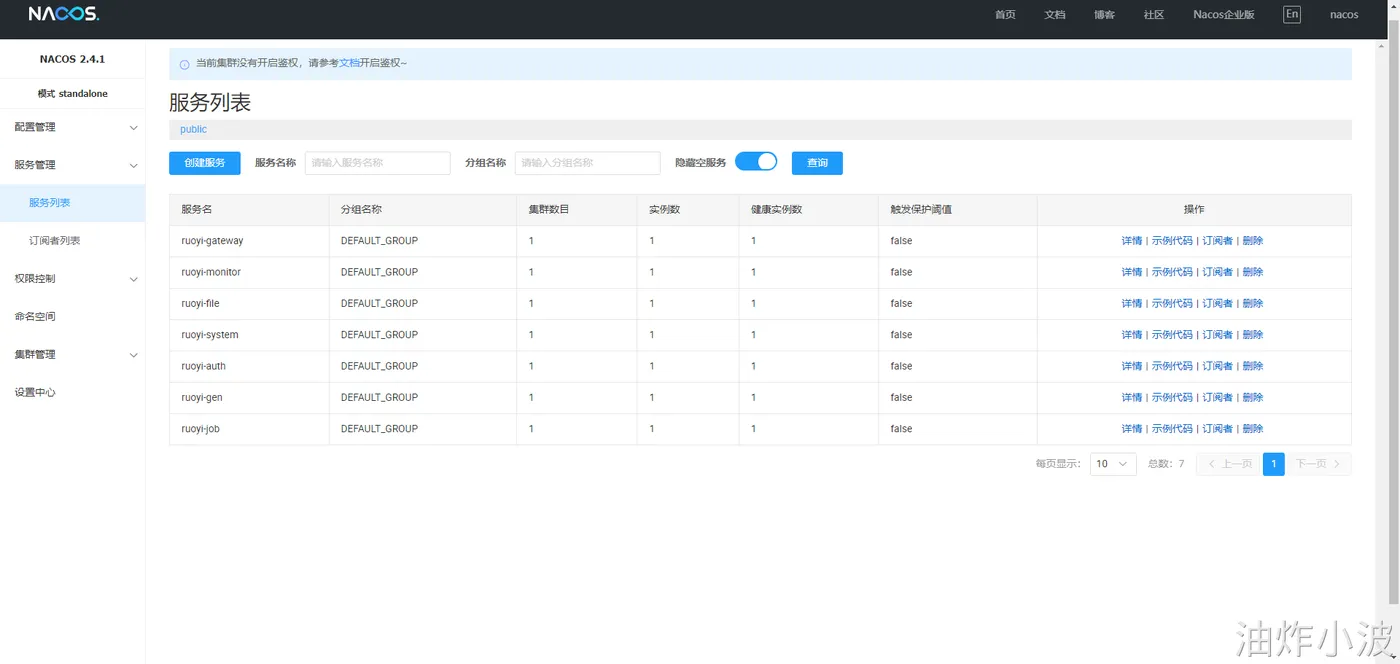Screen dimensions: 1400x664
Task: Open 详情 for ruoyi-gateway
Action: coord(1132,241)
